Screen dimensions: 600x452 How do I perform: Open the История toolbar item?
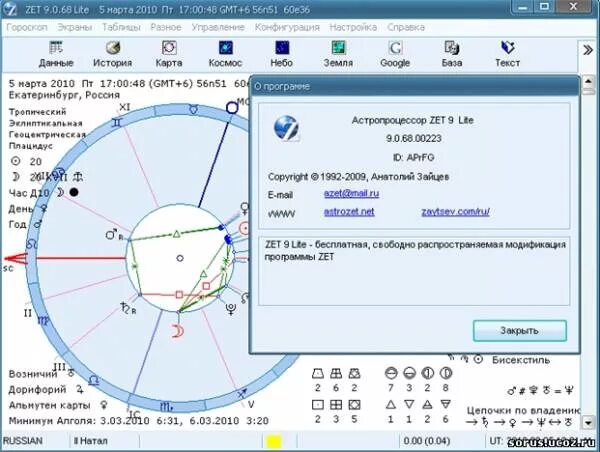point(112,54)
